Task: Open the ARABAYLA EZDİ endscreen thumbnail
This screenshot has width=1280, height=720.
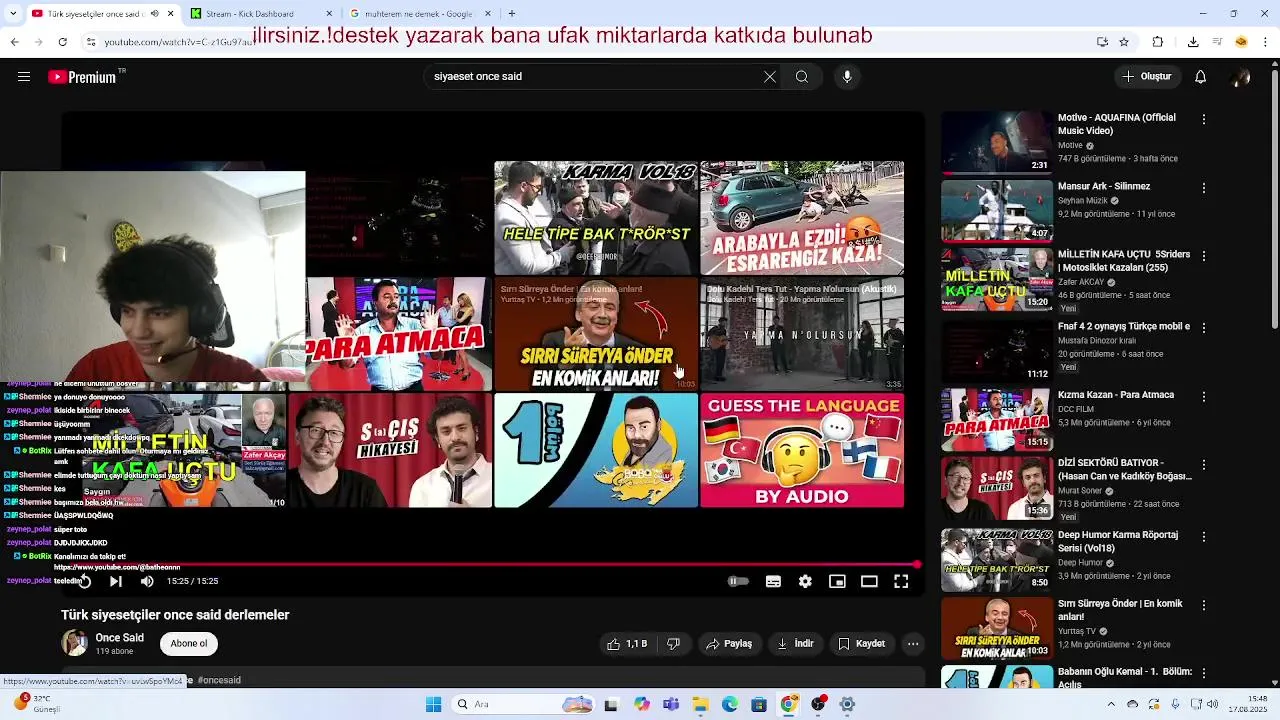Action: [x=802, y=218]
